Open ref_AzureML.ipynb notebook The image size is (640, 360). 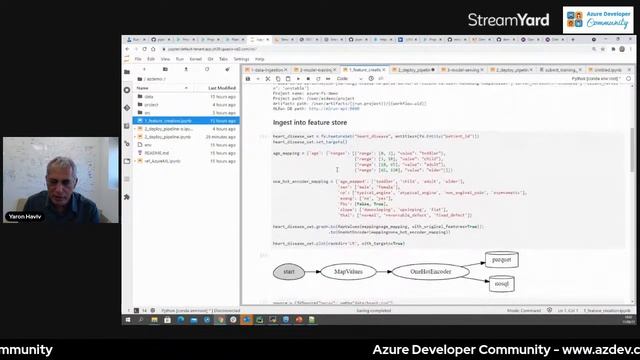point(187,161)
